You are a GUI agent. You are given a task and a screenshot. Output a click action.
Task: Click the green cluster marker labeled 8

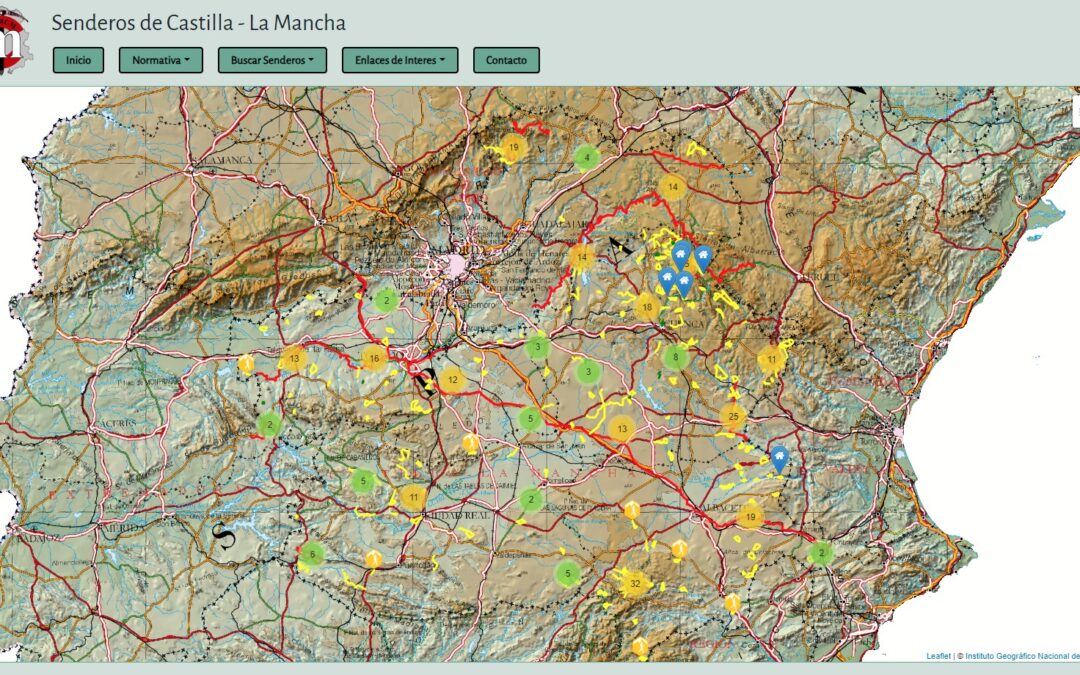(676, 357)
